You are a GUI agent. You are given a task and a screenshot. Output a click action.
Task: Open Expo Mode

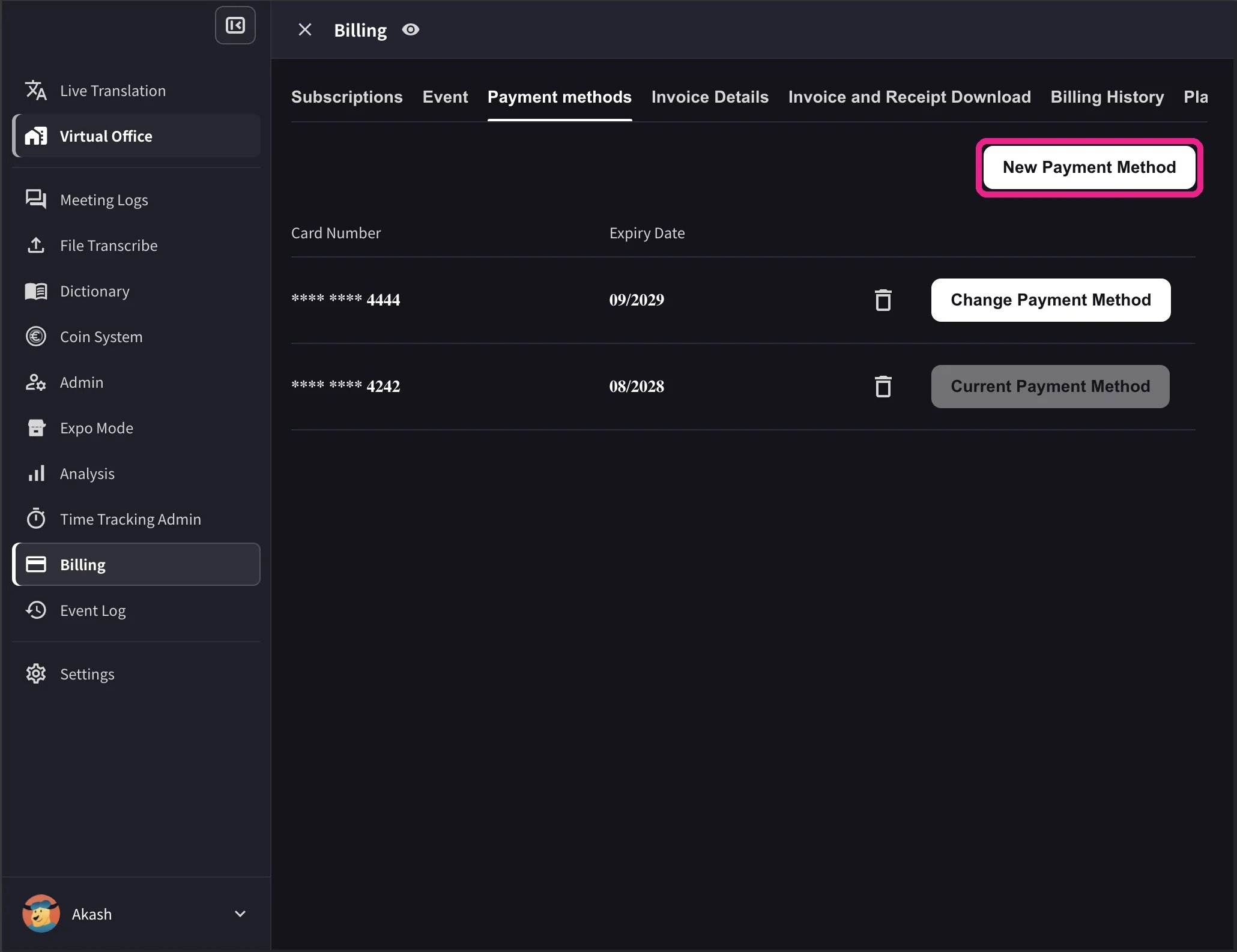[x=136, y=428]
